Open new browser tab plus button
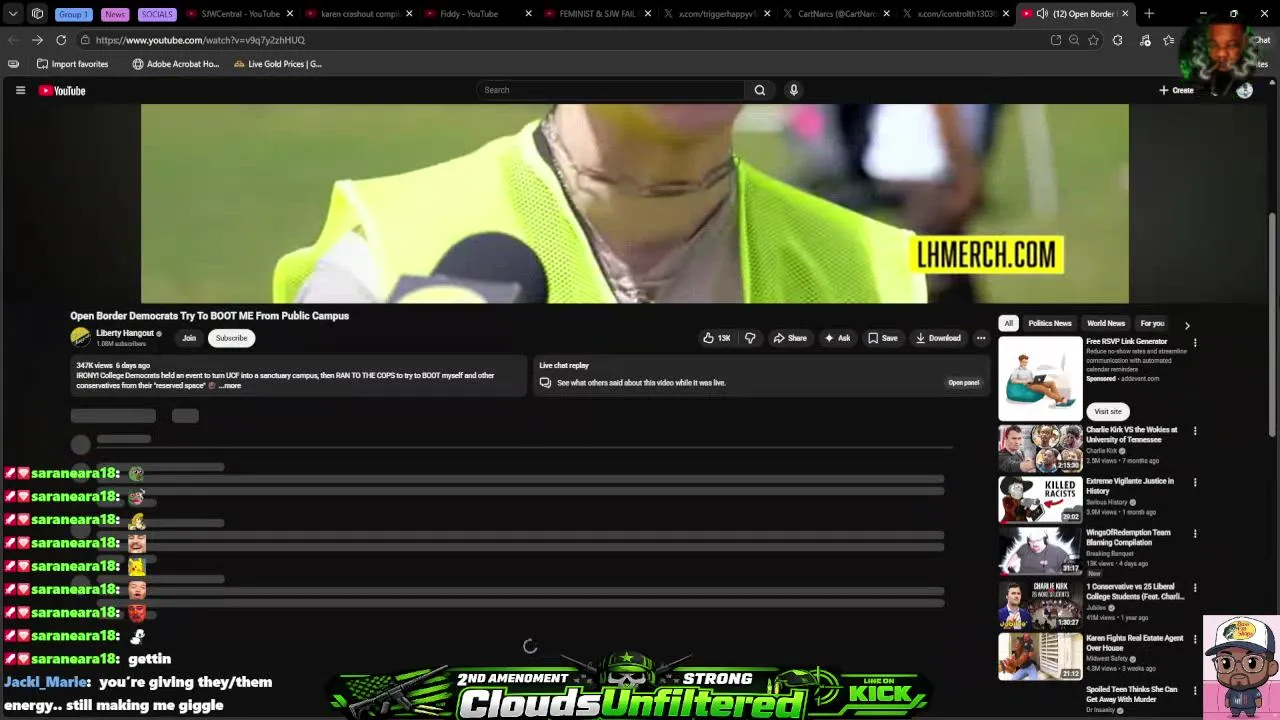The width and height of the screenshot is (1280, 720). (x=1149, y=14)
